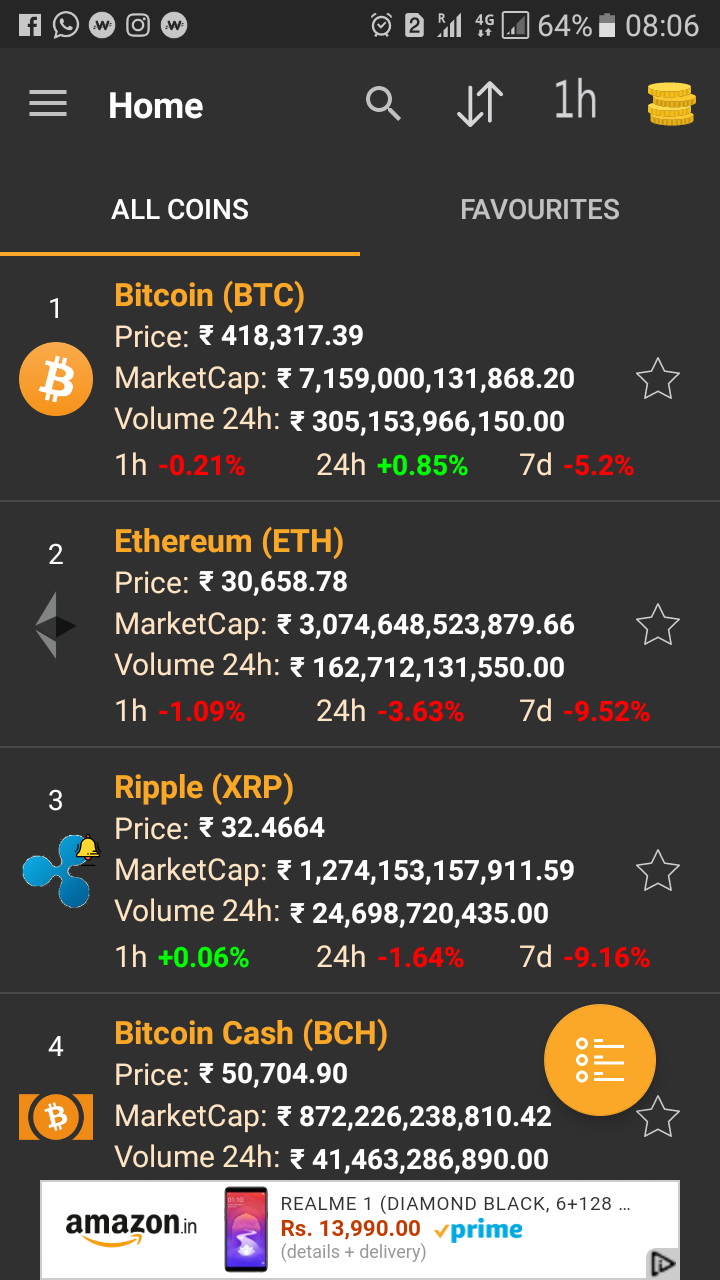This screenshot has height=1280, width=720.
Task: Tap the Ethereum logo icon
Action: click(x=56, y=626)
